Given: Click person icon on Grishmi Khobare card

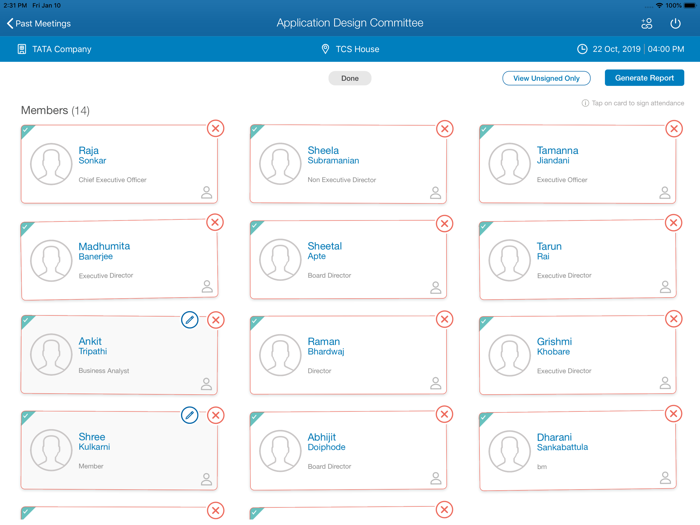Looking at the screenshot, I should pos(666,383).
